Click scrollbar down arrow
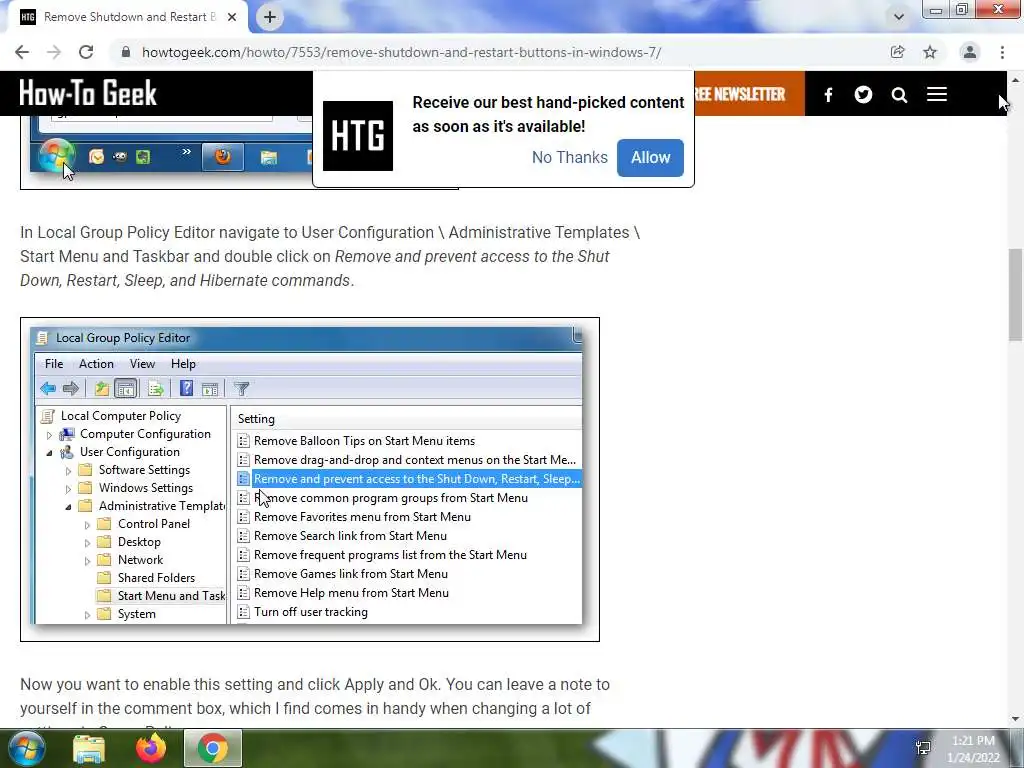Viewport: 1024px width, 768px height. (1015, 719)
